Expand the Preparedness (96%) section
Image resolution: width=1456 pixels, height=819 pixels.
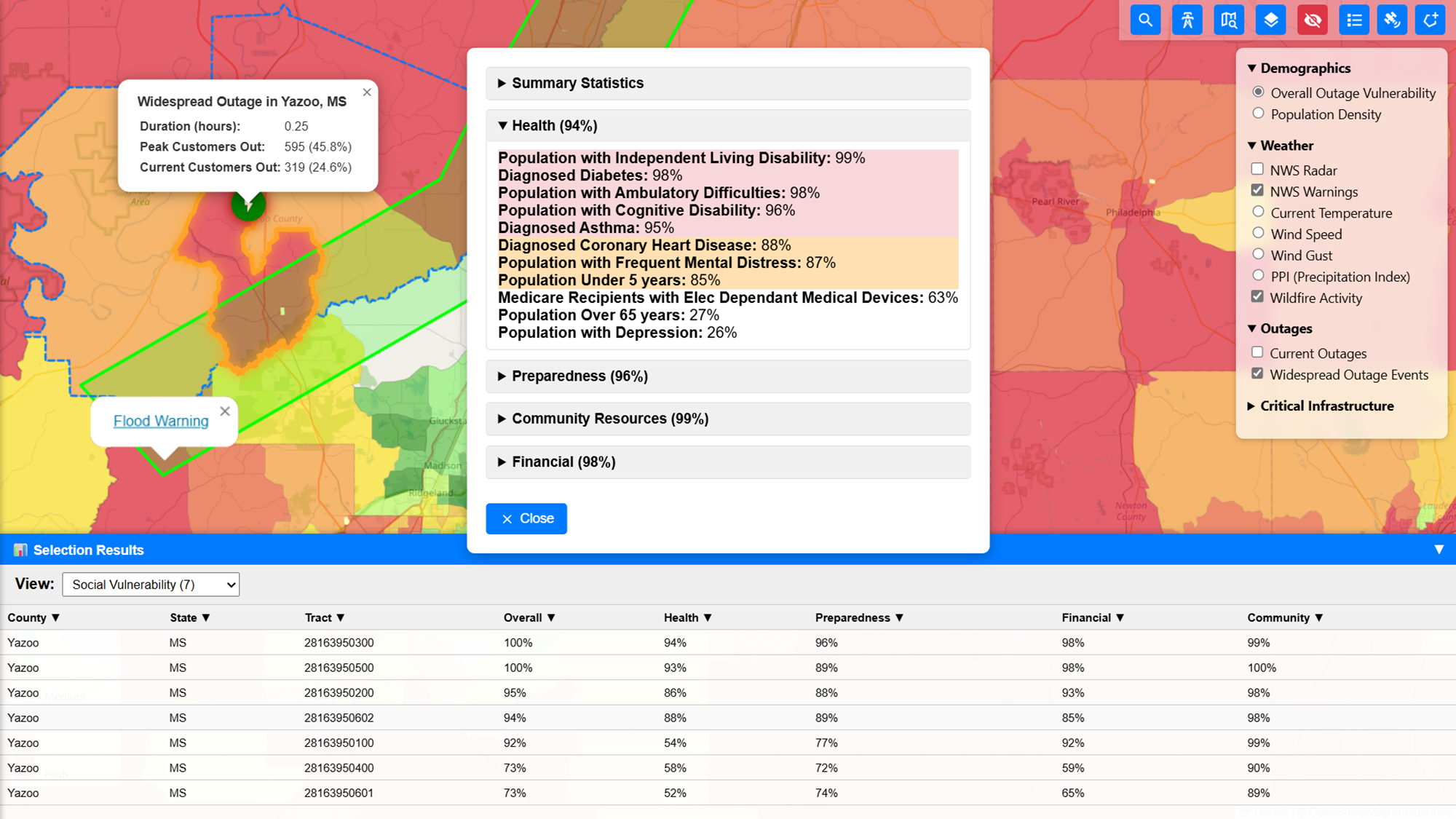728,376
